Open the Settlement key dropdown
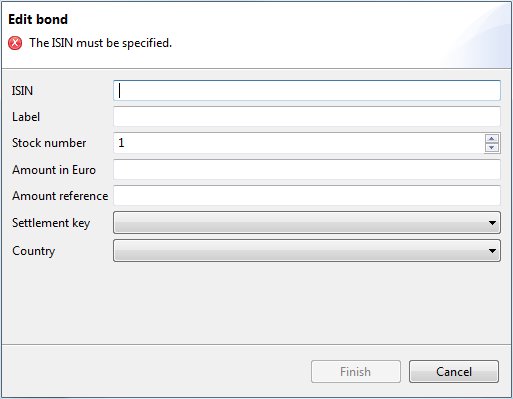The height and width of the screenshot is (399, 513). [x=307, y=222]
